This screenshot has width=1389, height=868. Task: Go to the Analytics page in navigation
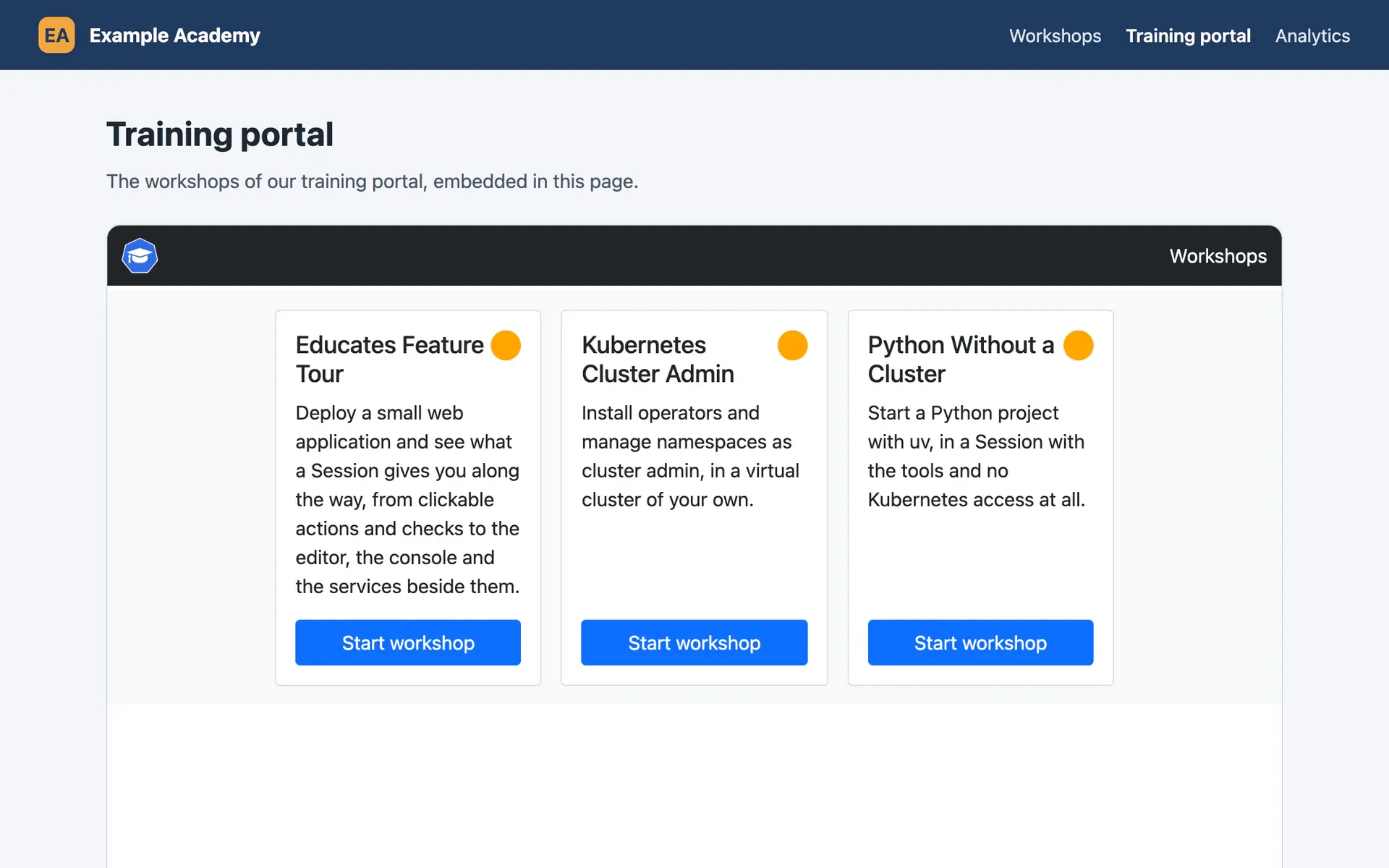point(1312,35)
